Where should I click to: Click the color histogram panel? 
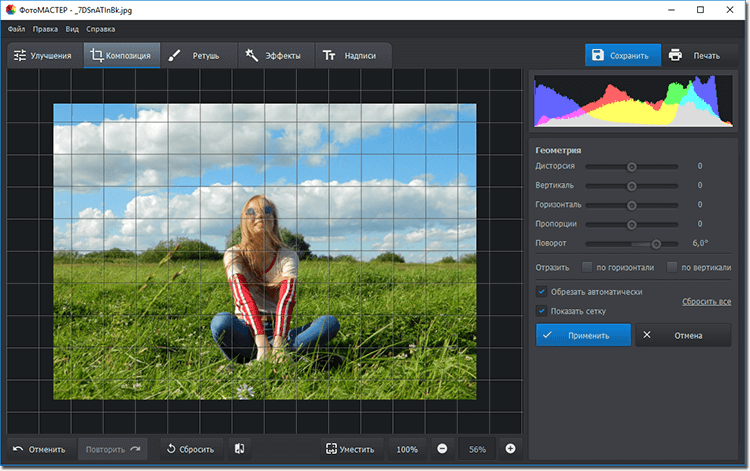pos(633,101)
